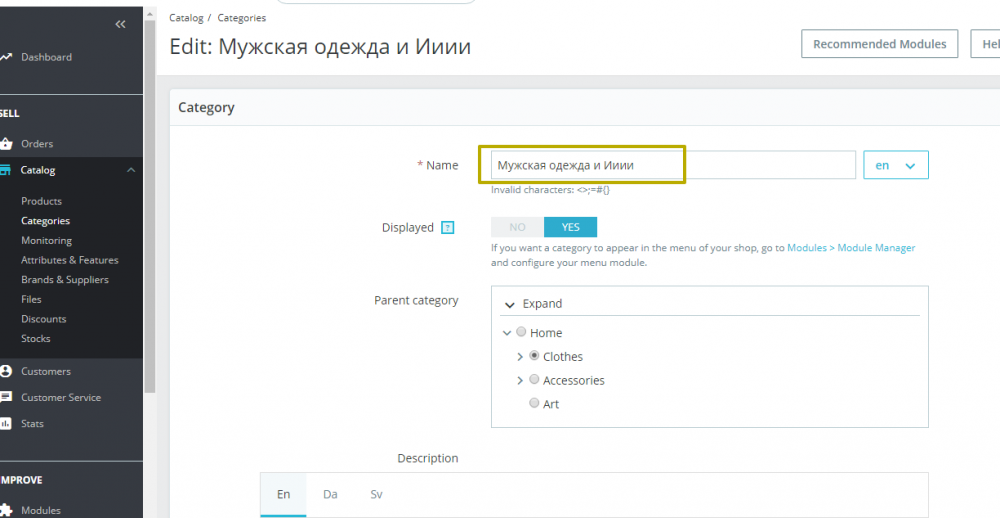1000x518 pixels.
Task: Expand the Clothes tree node arrow
Action: click(x=520, y=357)
